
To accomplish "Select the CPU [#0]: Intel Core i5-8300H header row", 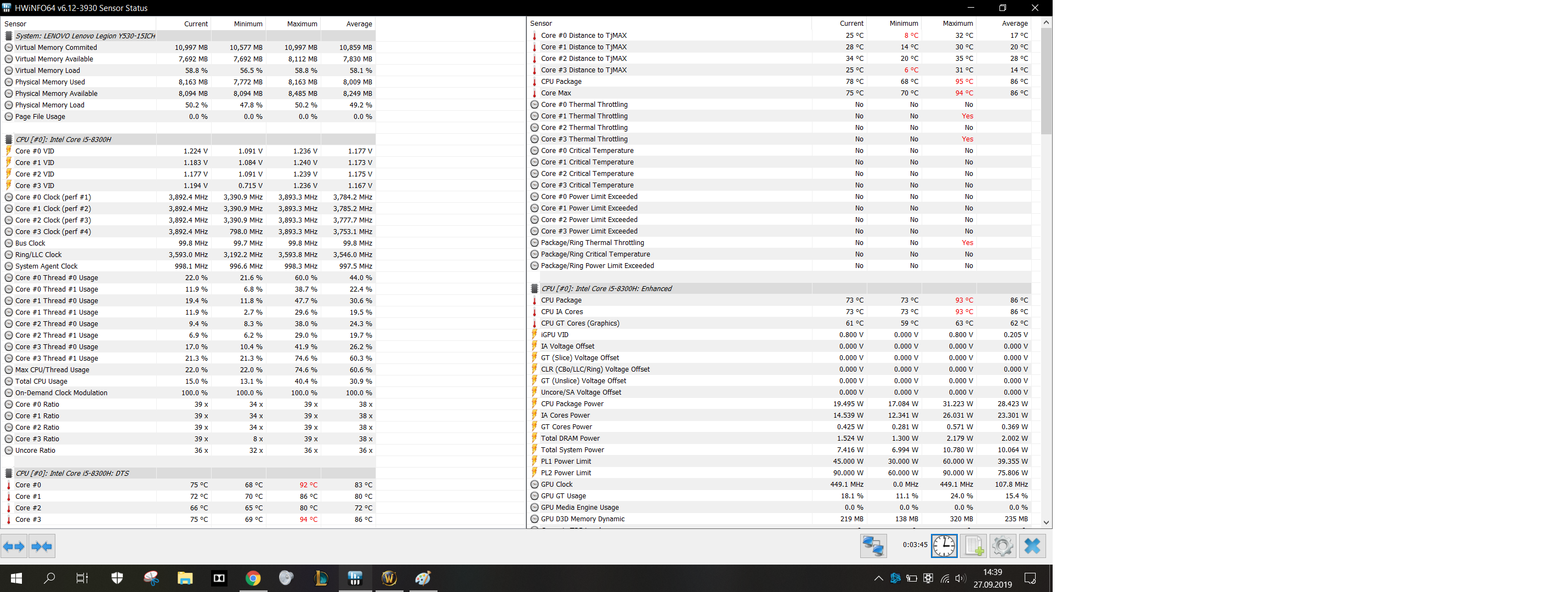I will pyautogui.click(x=189, y=139).
